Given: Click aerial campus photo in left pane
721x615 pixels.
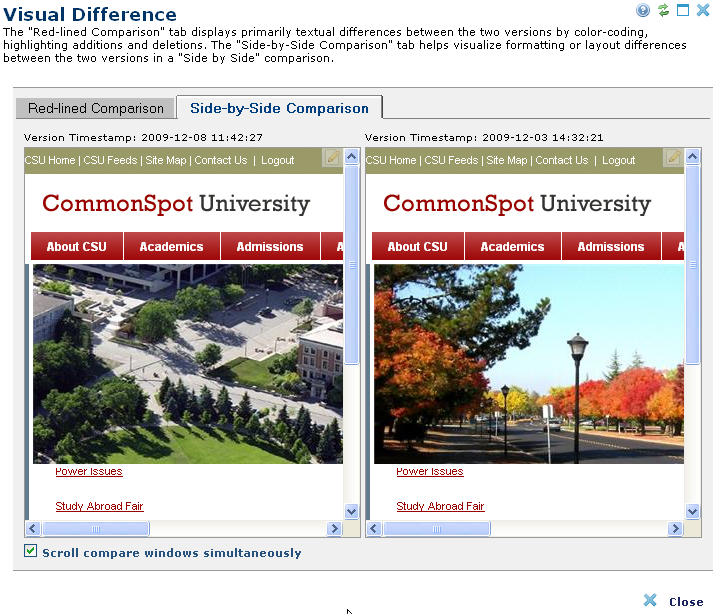Looking at the screenshot, I should click(188, 363).
